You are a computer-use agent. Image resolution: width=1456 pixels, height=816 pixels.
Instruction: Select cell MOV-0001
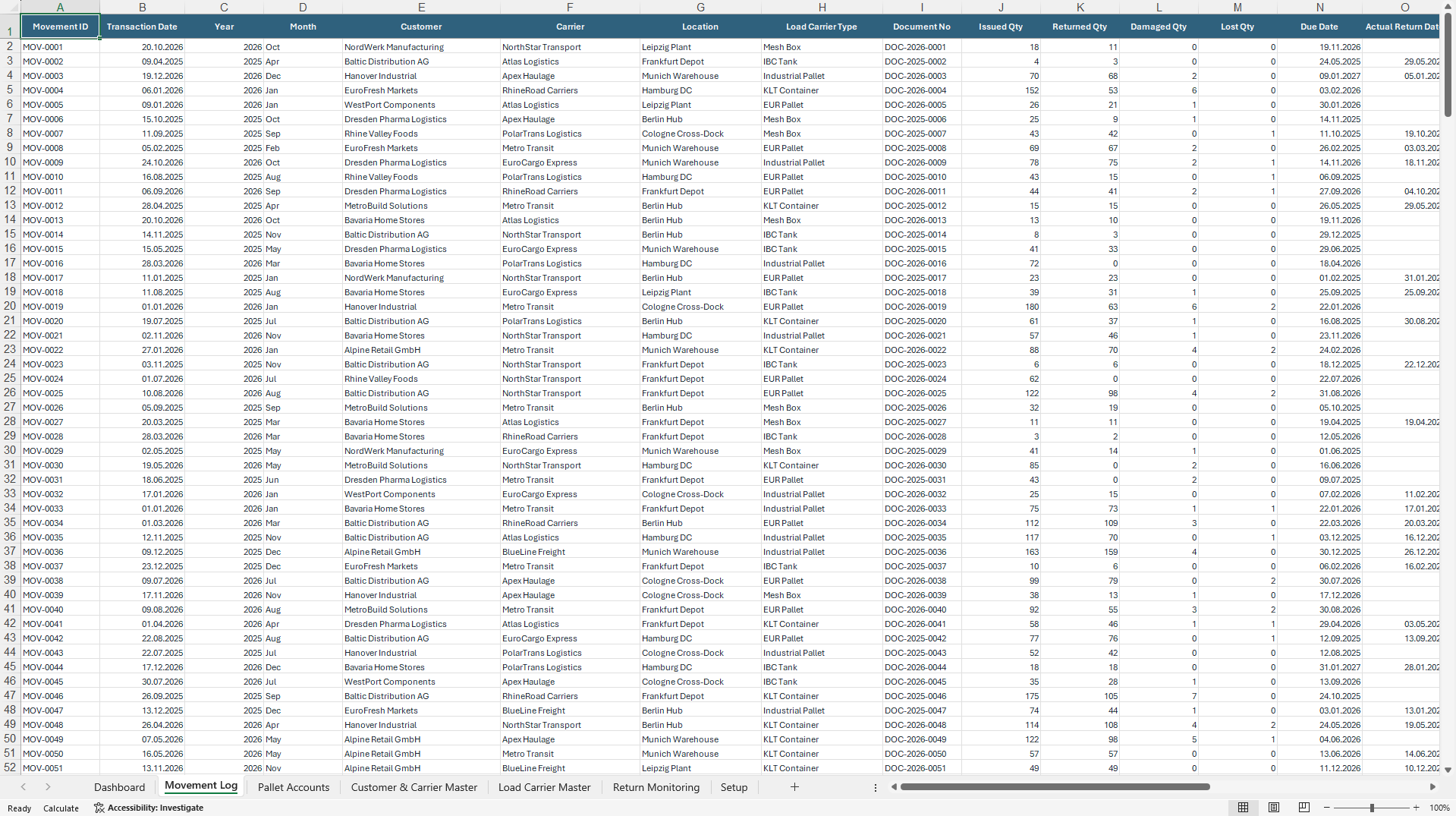(x=60, y=47)
